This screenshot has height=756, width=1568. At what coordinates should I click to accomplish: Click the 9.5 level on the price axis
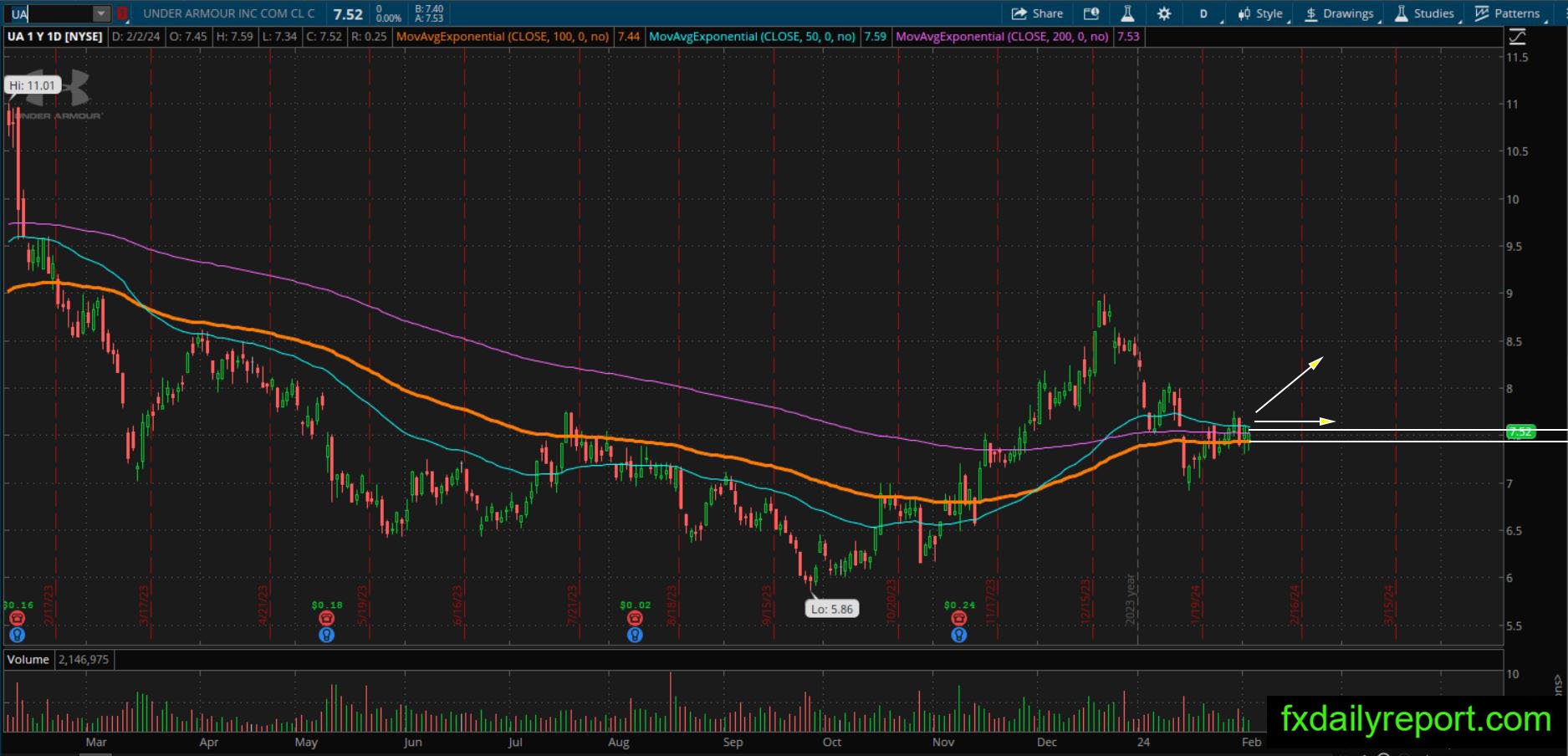(1514, 247)
